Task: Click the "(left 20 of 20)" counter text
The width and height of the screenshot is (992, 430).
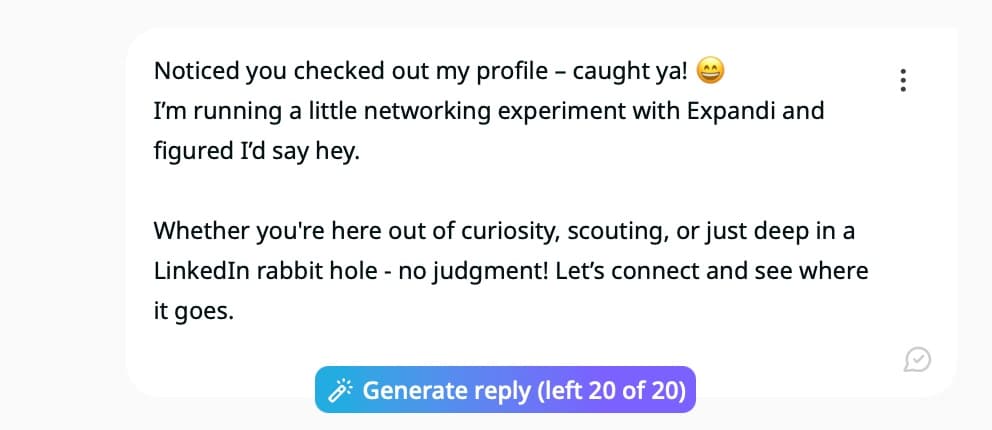Action: tap(611, 391)
